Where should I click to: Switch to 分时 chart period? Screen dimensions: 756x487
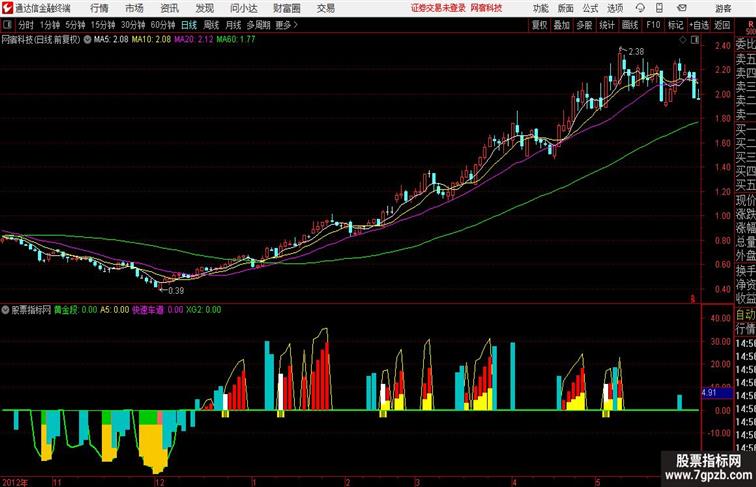click(26, 25)
